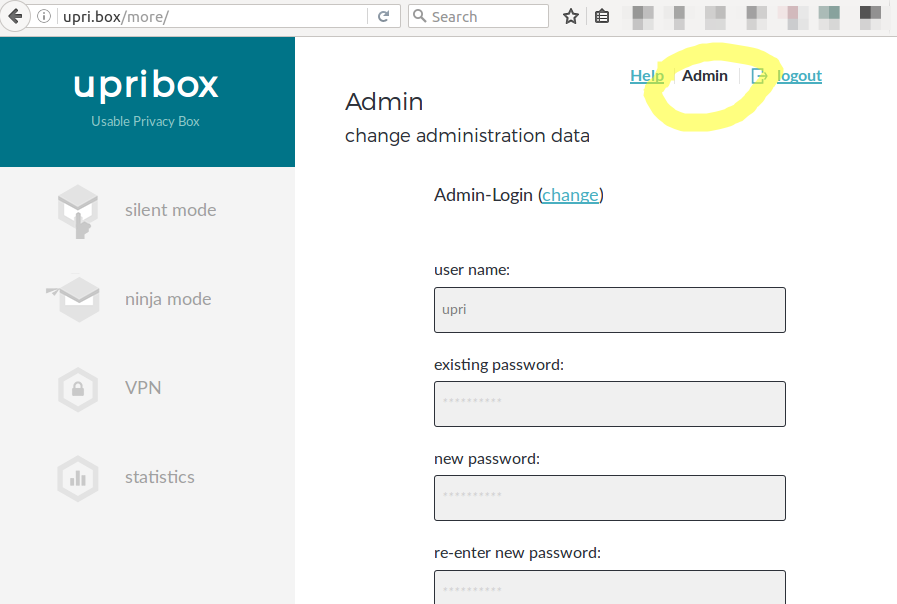Click the 'change administration data' subtitle
The image size is (897, 604).
[x=467, y=136]
